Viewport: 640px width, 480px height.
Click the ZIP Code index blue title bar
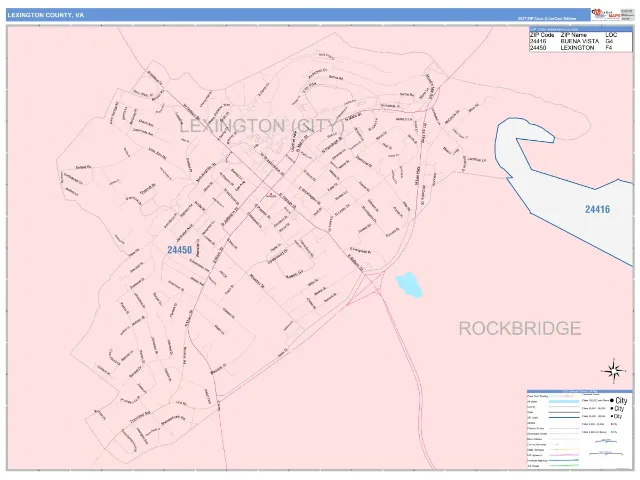coord(580,29)
